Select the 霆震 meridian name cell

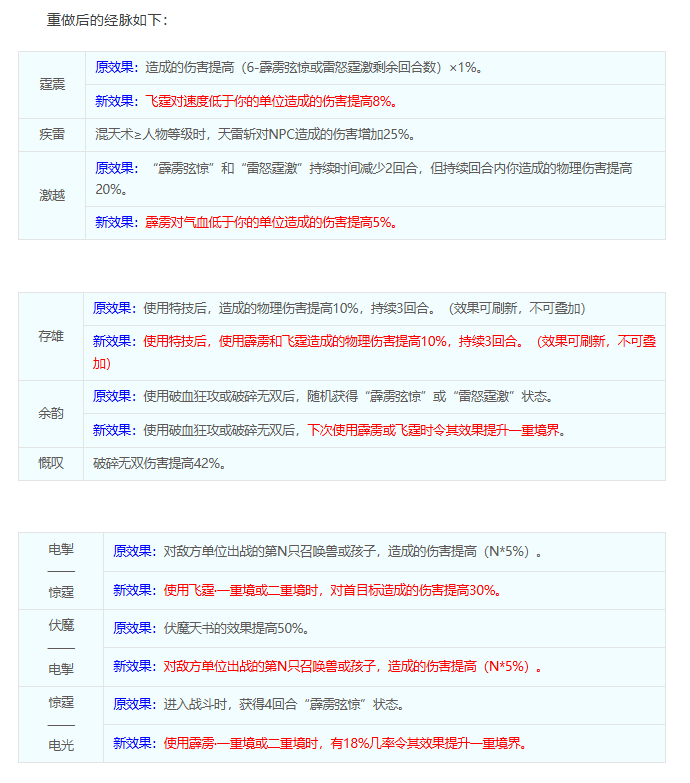click(x=51, y=84)
